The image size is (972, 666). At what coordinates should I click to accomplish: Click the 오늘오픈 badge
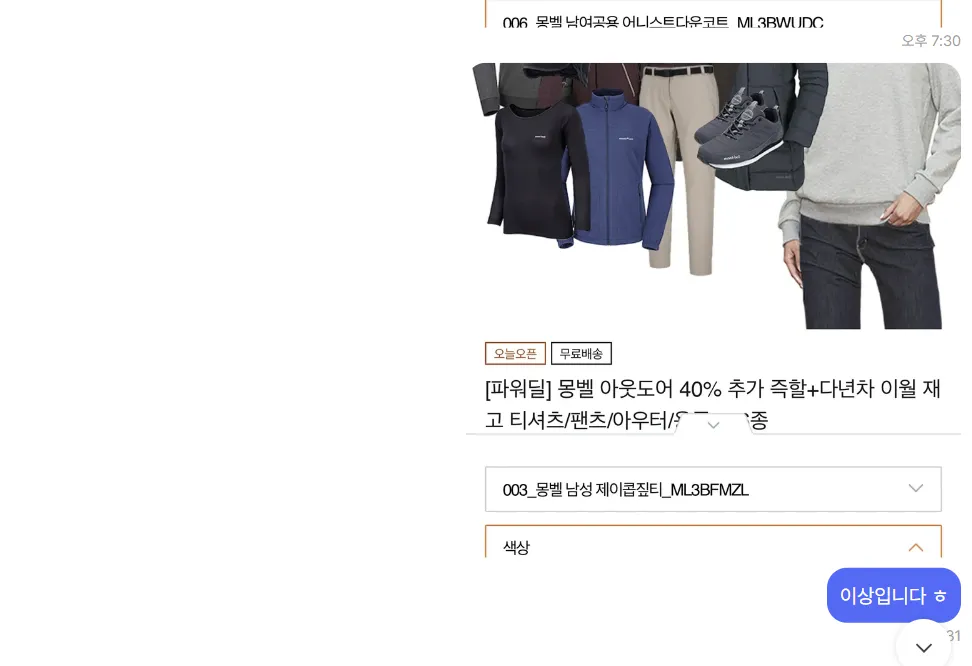515,353
